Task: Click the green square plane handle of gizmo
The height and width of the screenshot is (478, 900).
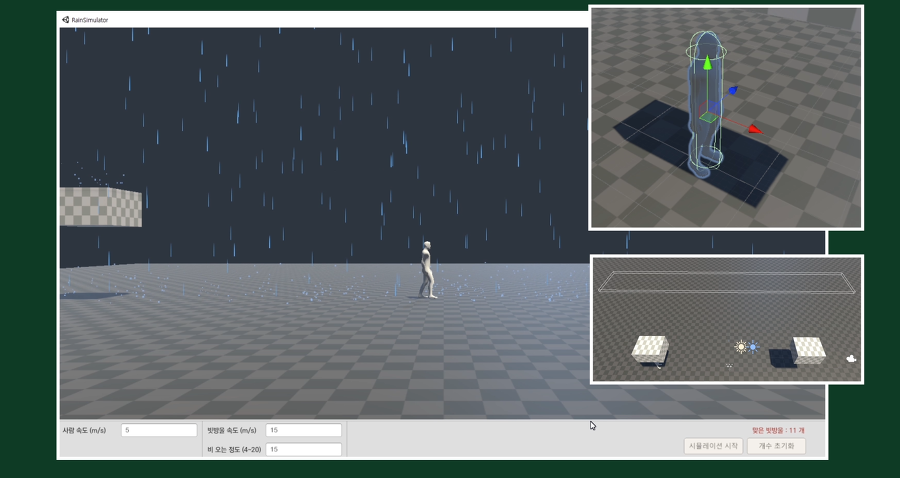Action: point(708,117)
